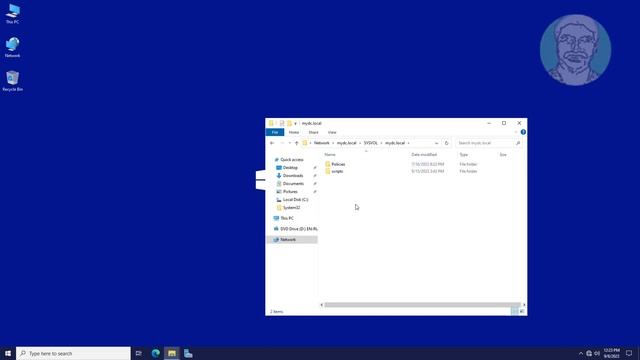Click 2 items status bar text
Viewport: 640px width, 360px height.
pyautogui.click(x=277, y=311)
